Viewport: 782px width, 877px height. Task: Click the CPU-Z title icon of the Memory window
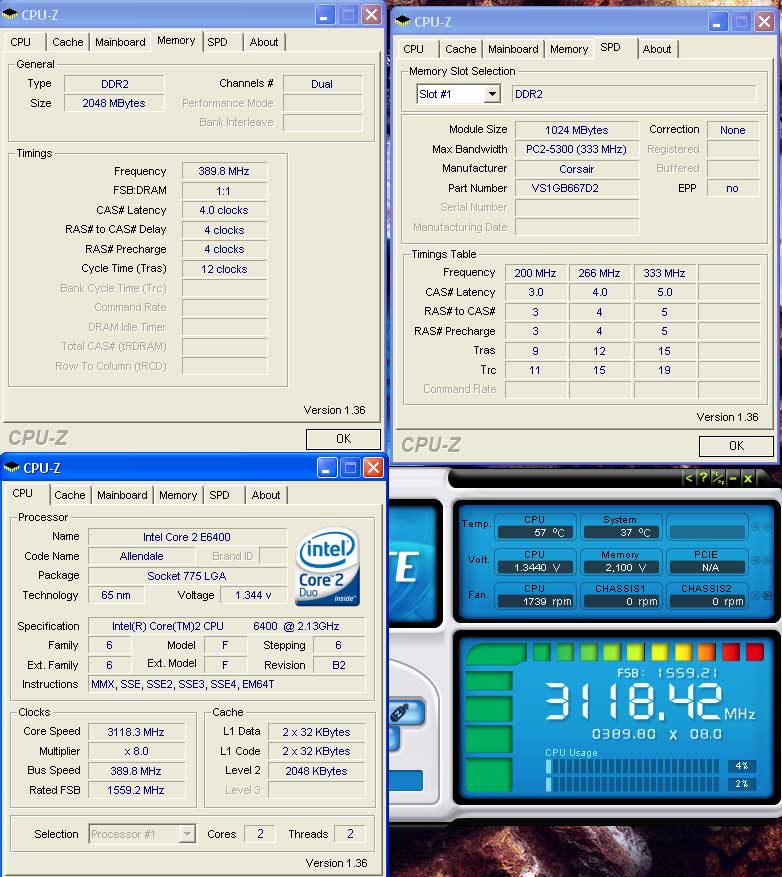click(10, 15)
